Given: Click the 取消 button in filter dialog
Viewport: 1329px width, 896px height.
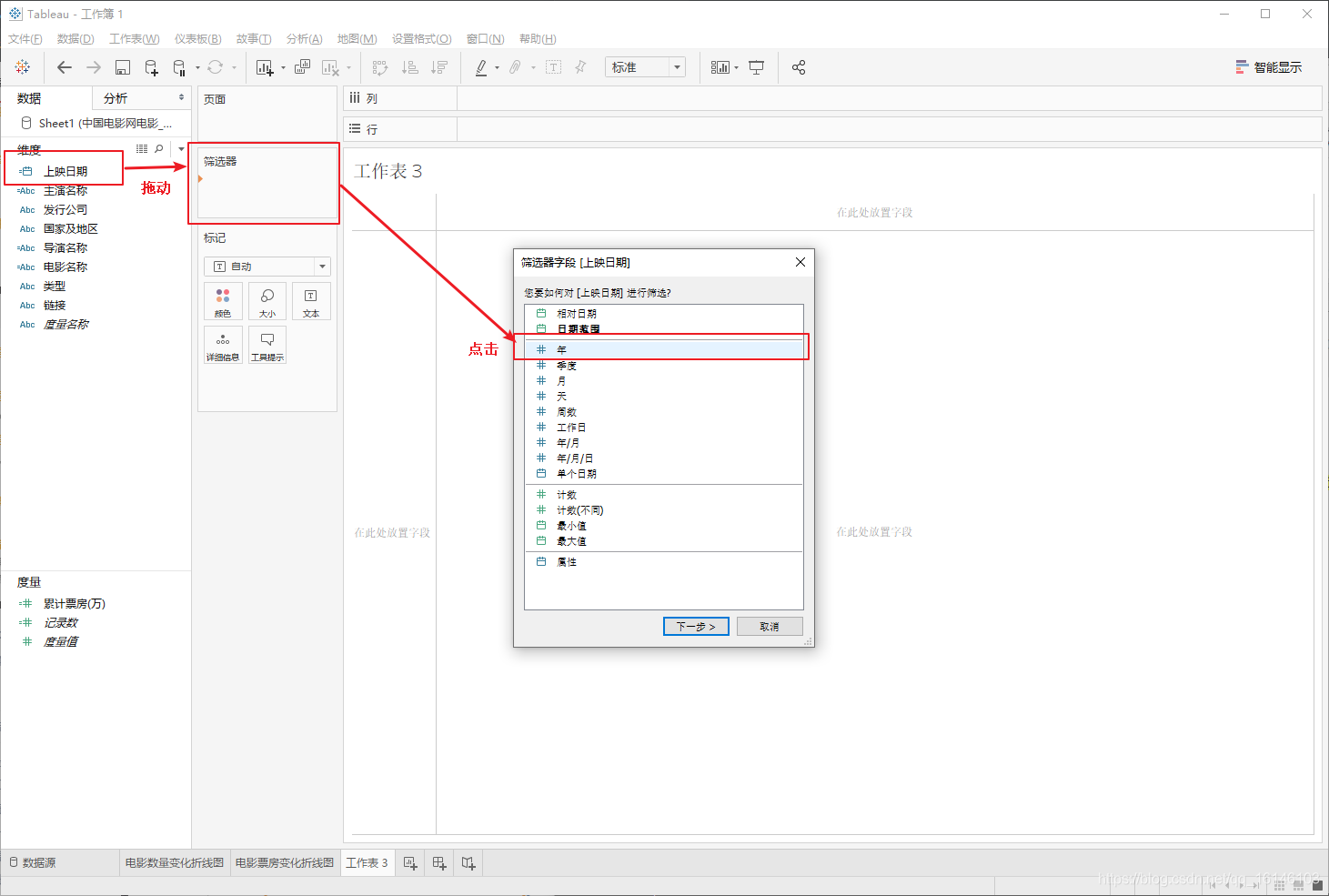Looking at the screenshot, I should 770,626.
